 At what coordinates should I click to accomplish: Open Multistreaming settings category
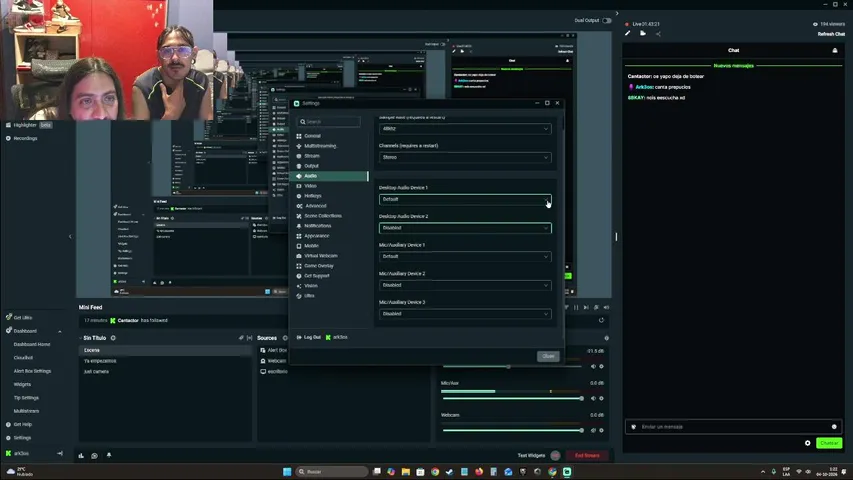point(319,146)
